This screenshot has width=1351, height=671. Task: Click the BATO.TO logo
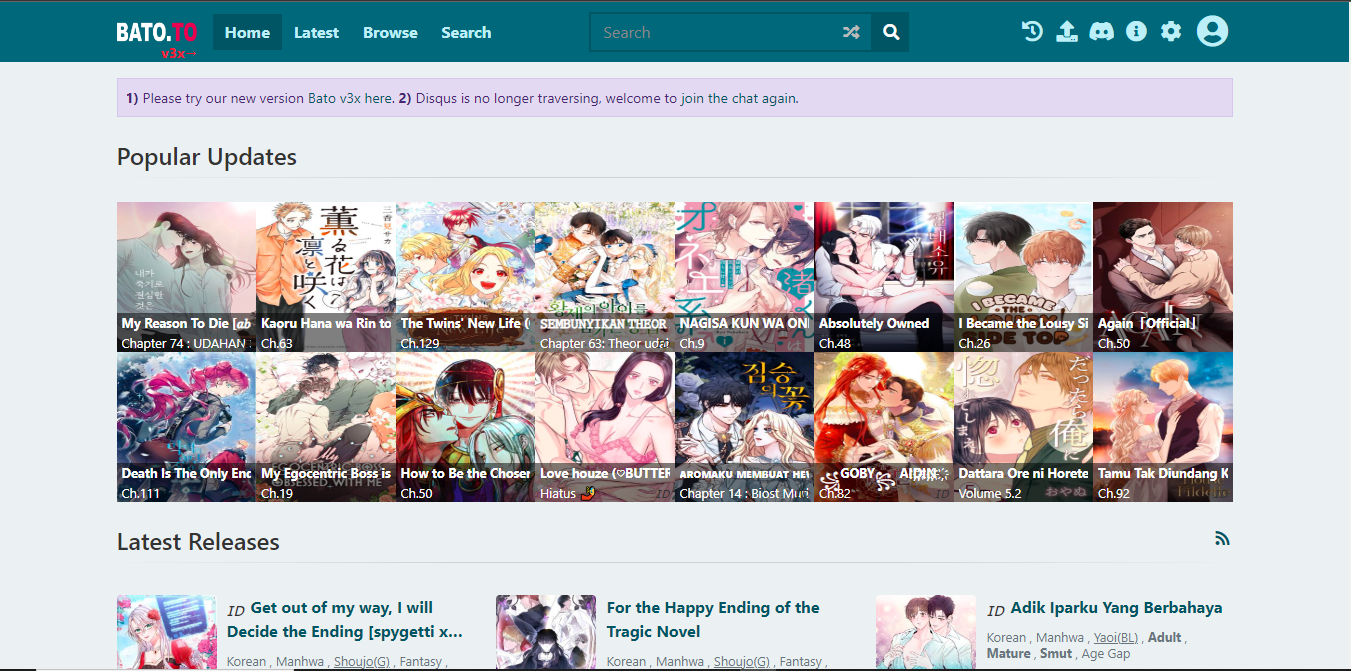pos(155,32)
